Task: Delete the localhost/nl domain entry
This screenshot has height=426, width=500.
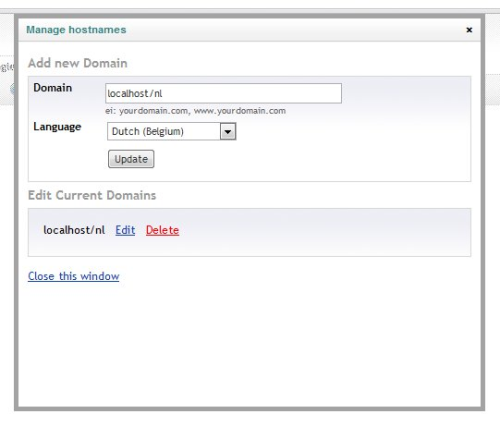Action: click(162, 230)
